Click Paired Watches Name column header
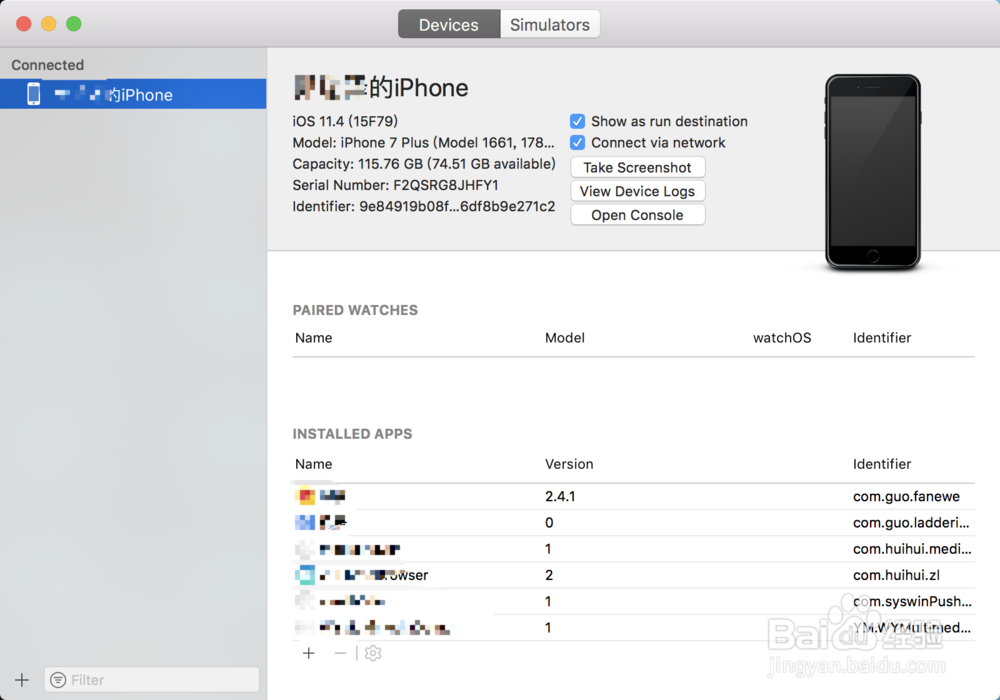This screenshot has height=700, width=1000. 313,337
